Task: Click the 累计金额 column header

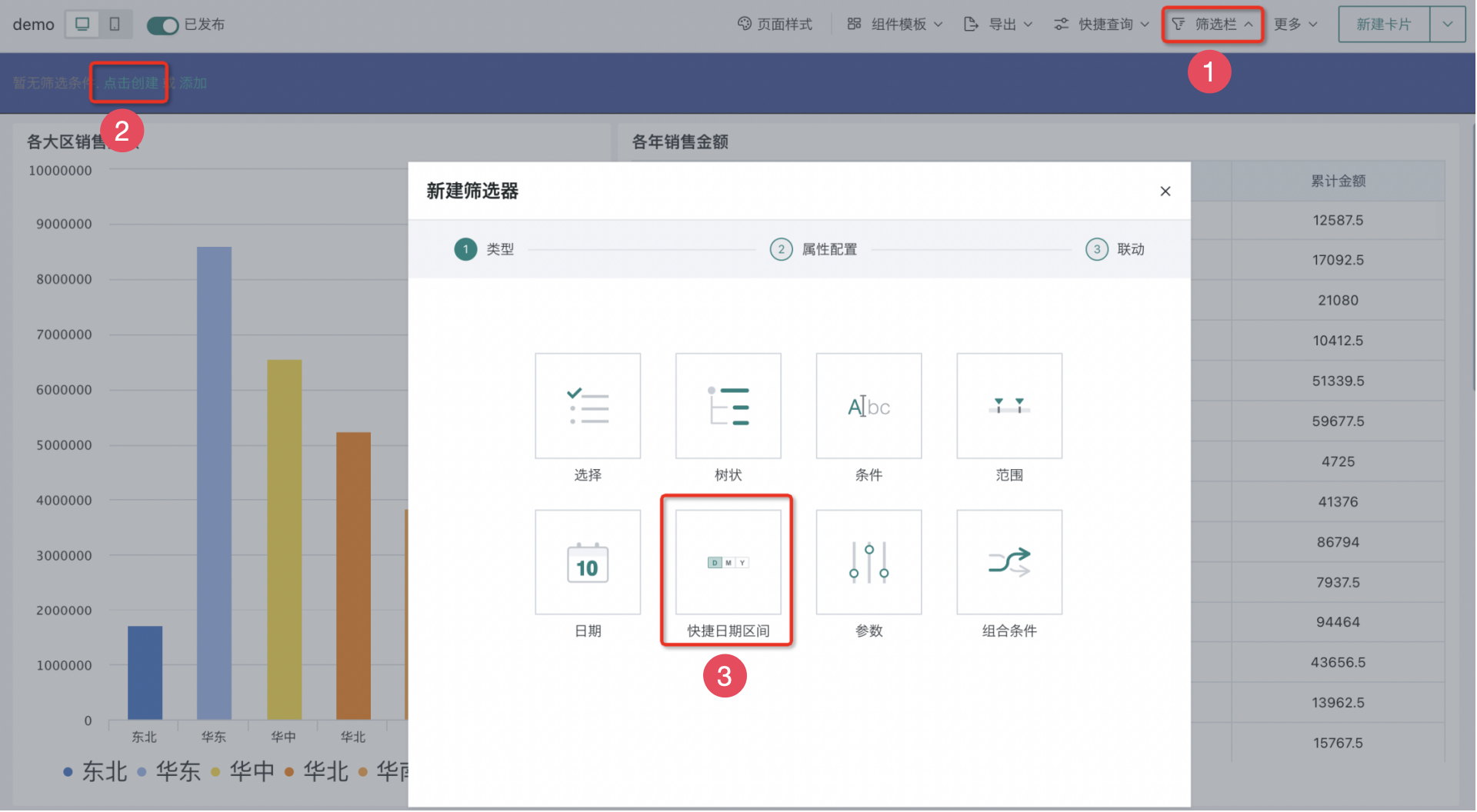Action: 1338,181
